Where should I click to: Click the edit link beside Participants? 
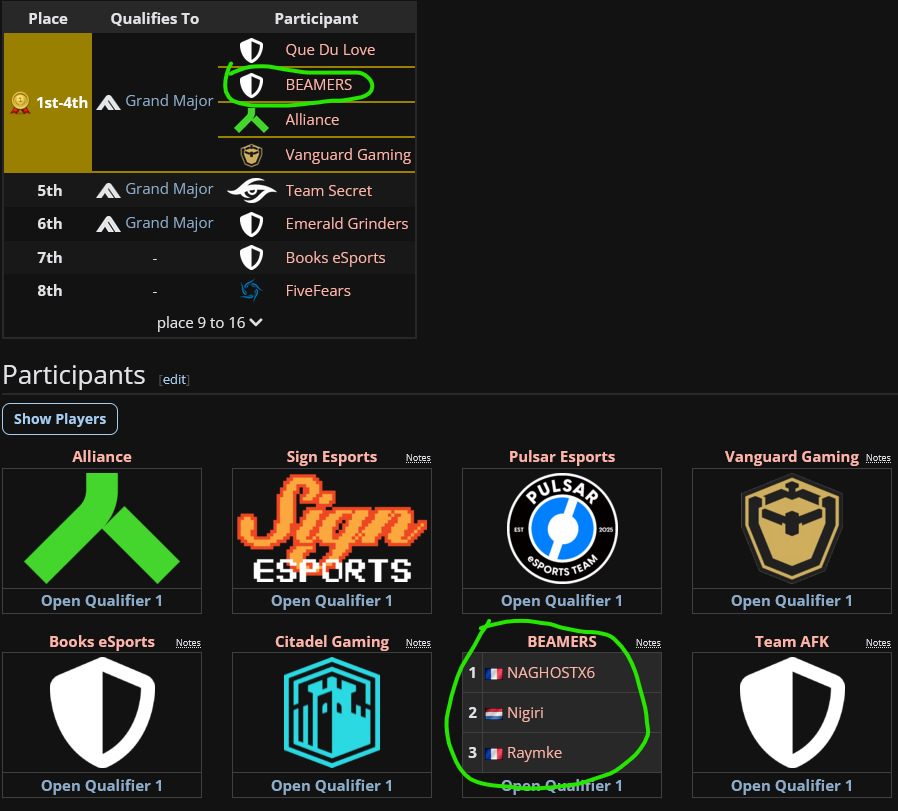click(x=174, y=380)
